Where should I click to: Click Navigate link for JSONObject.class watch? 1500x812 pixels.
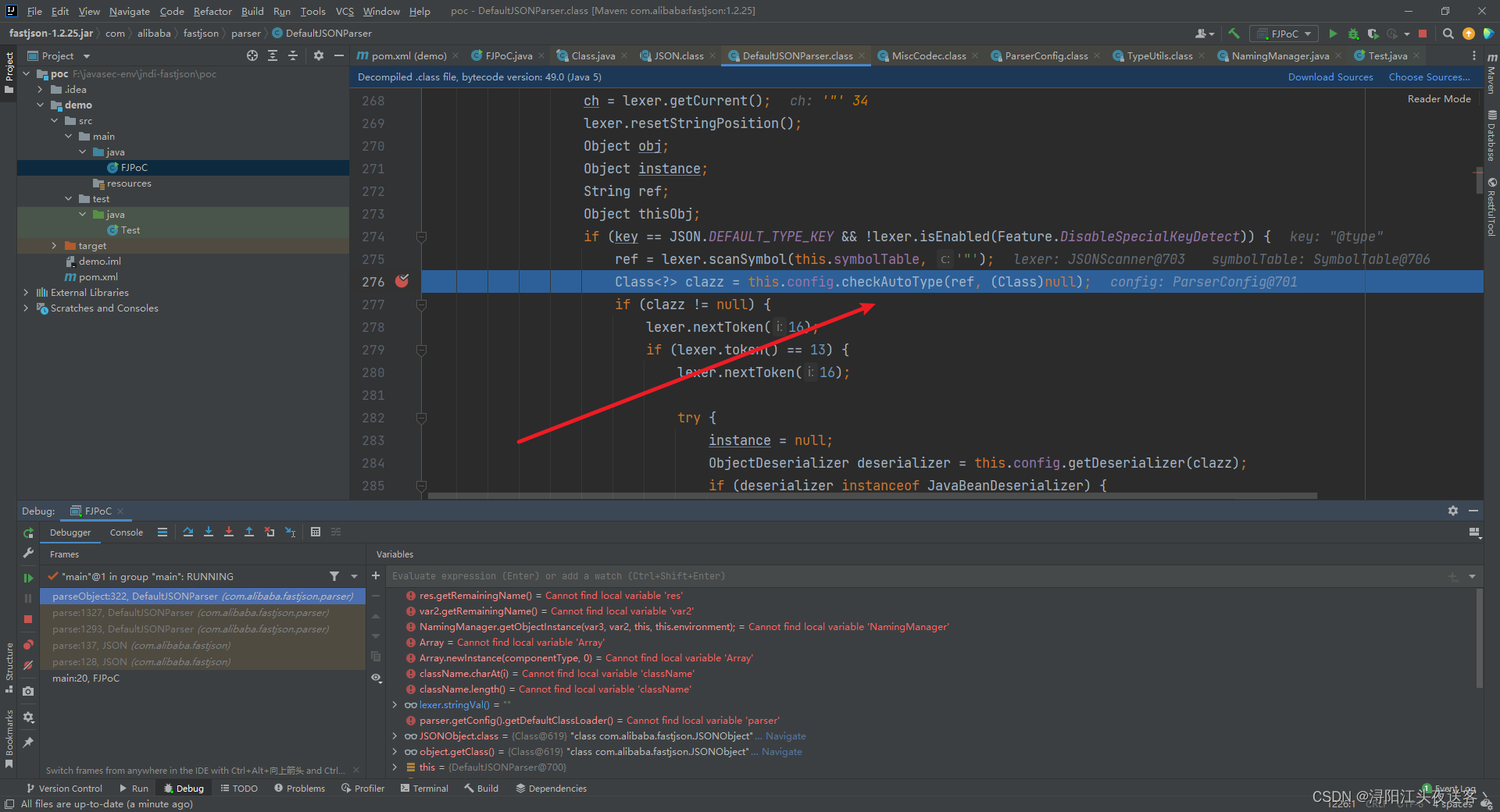[785, 735]
